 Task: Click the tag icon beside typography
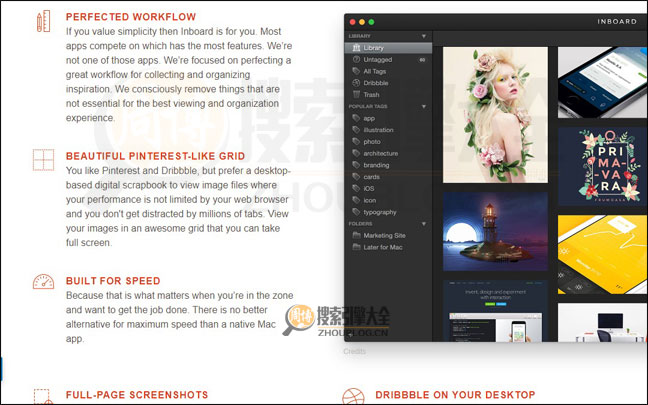coord(356,212)
